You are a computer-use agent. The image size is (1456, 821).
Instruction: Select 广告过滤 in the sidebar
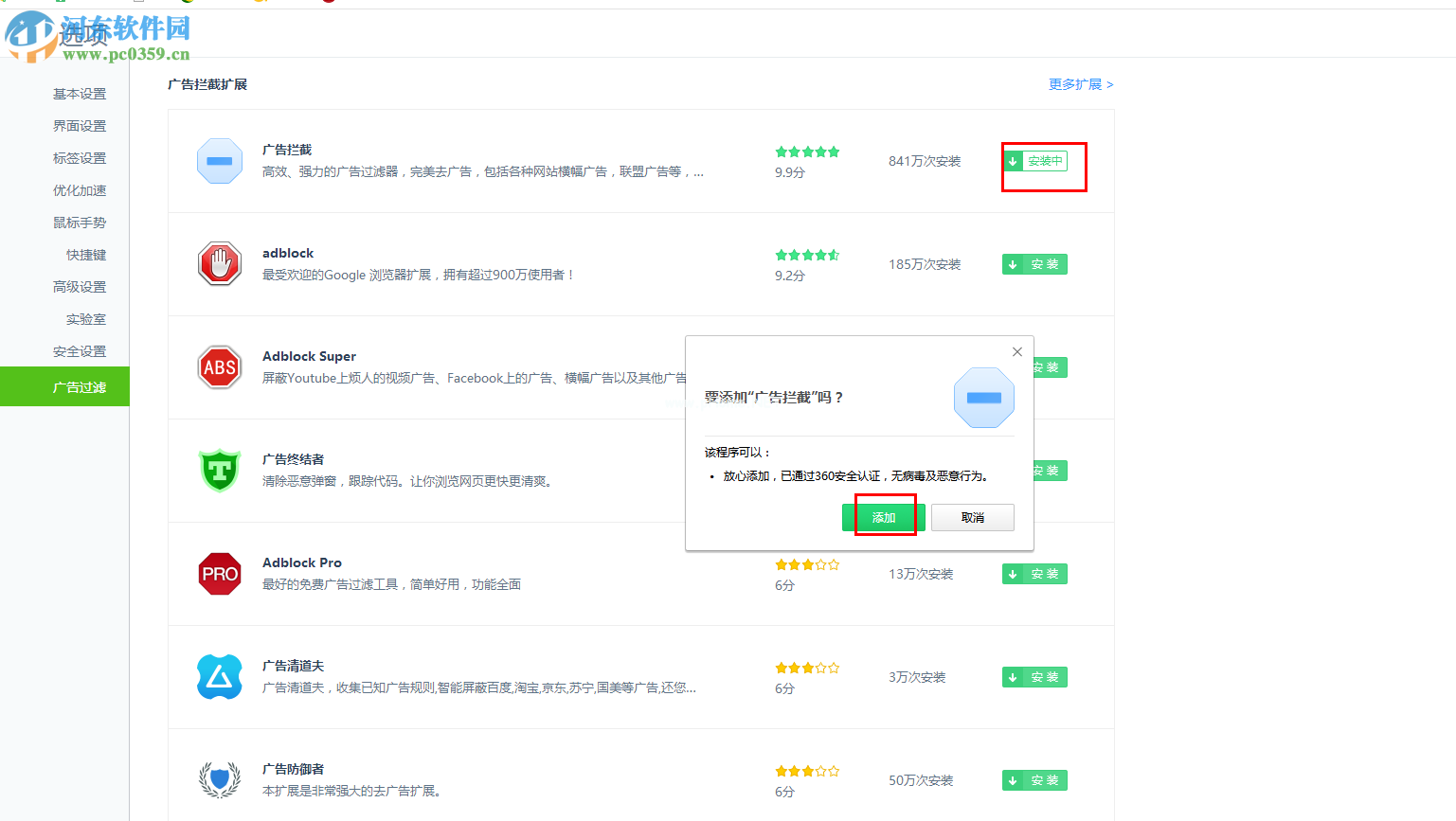click(x=64, y=386)
